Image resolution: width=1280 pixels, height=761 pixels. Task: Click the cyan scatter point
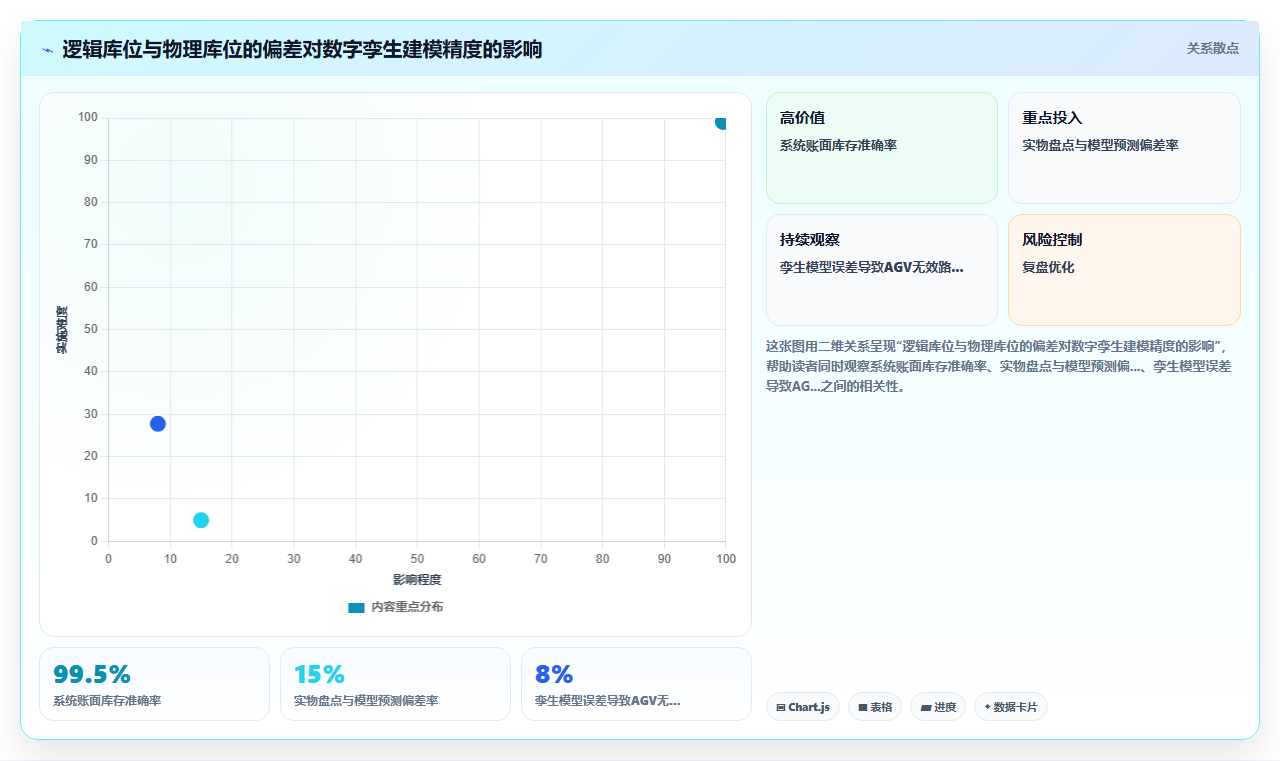point(201,520)
